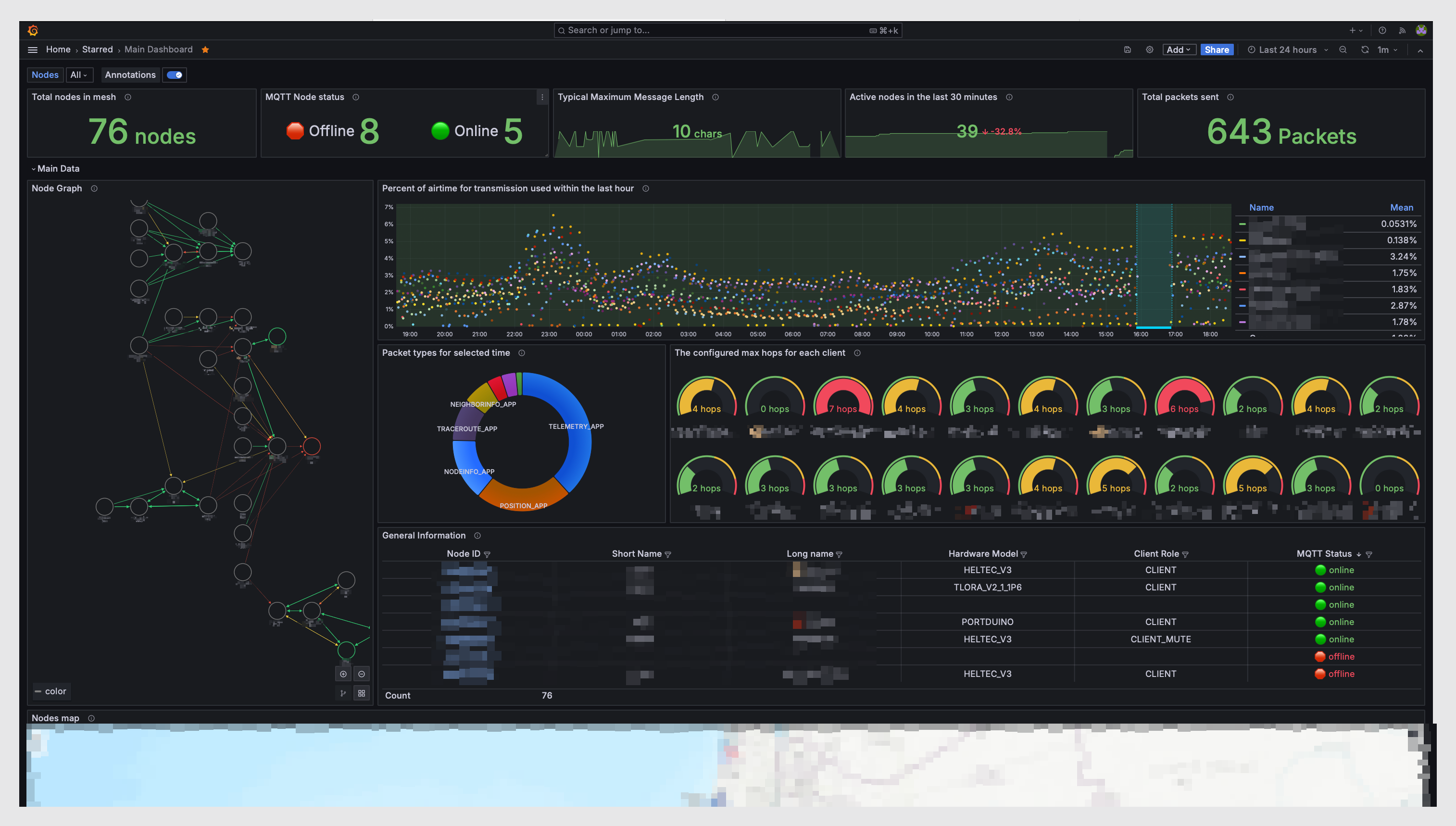Open the Last 24 hours time picker
This screenshot has height=826, width=1456.
tap(1288, 50)
